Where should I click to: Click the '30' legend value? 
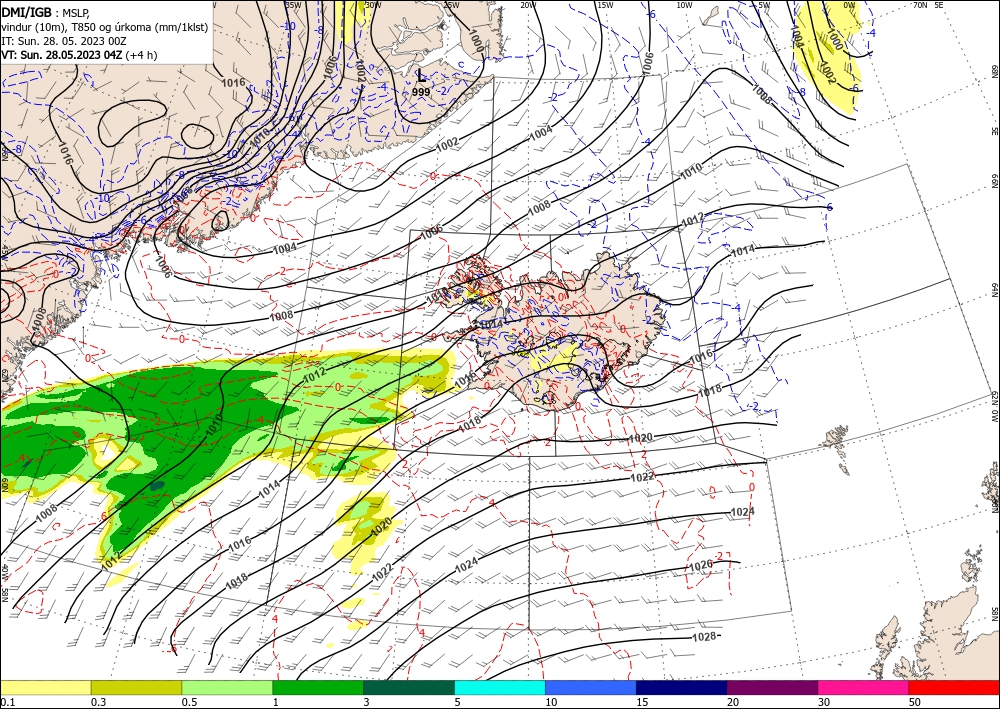coord(824,702)
